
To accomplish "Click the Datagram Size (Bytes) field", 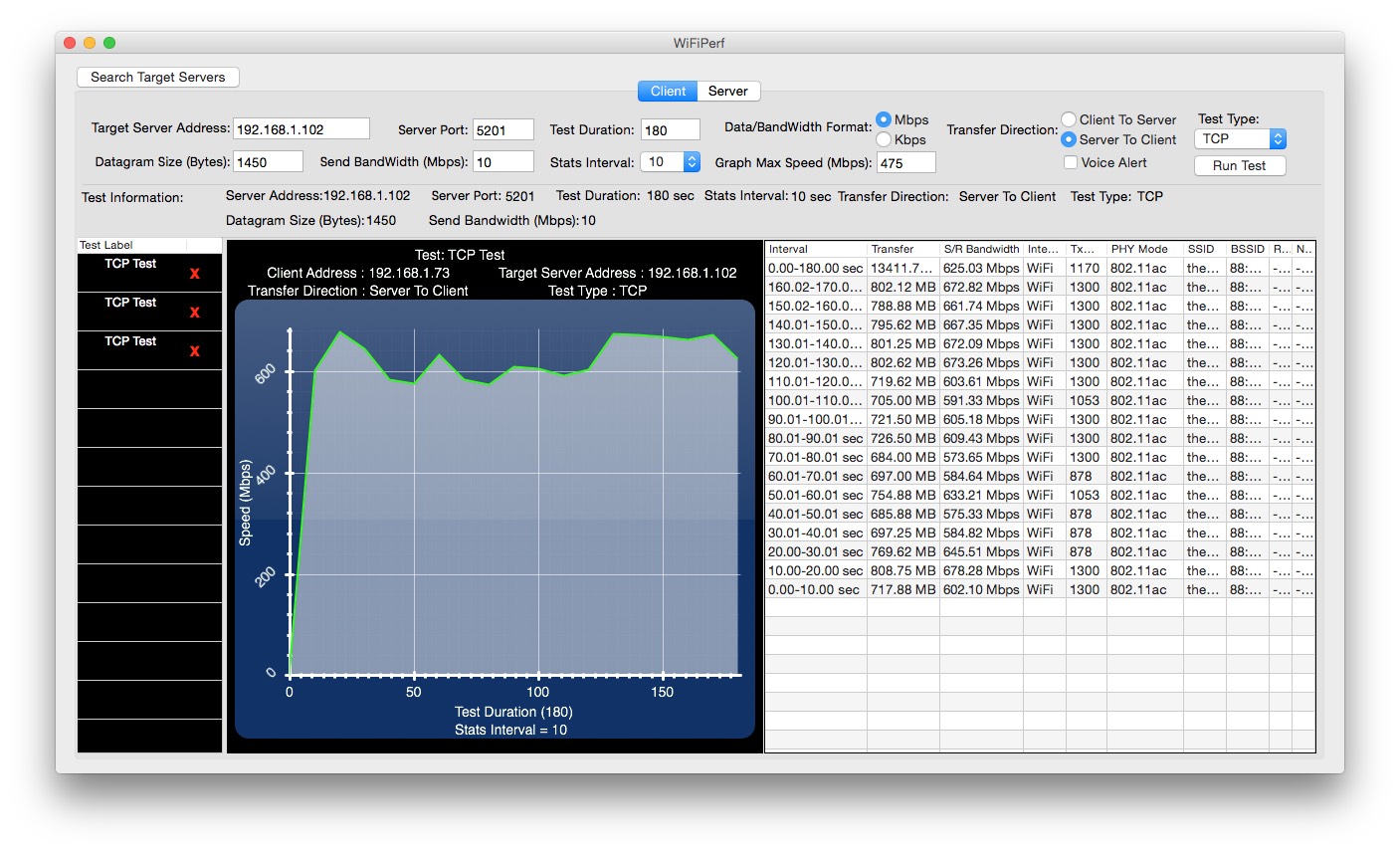I will 269,161.
